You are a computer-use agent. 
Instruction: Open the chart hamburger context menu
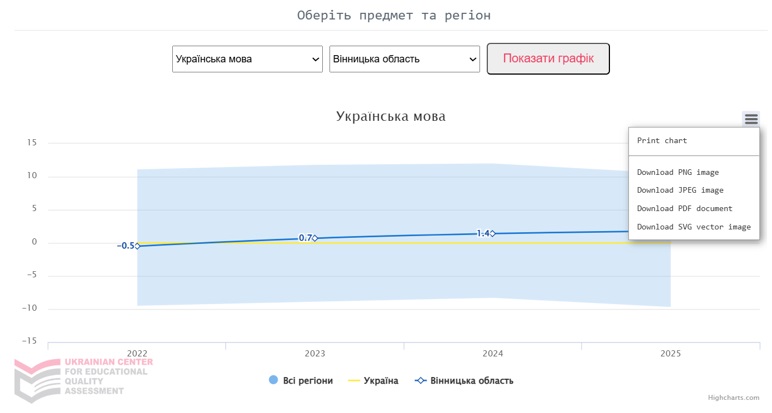click(x=751, y=119)
